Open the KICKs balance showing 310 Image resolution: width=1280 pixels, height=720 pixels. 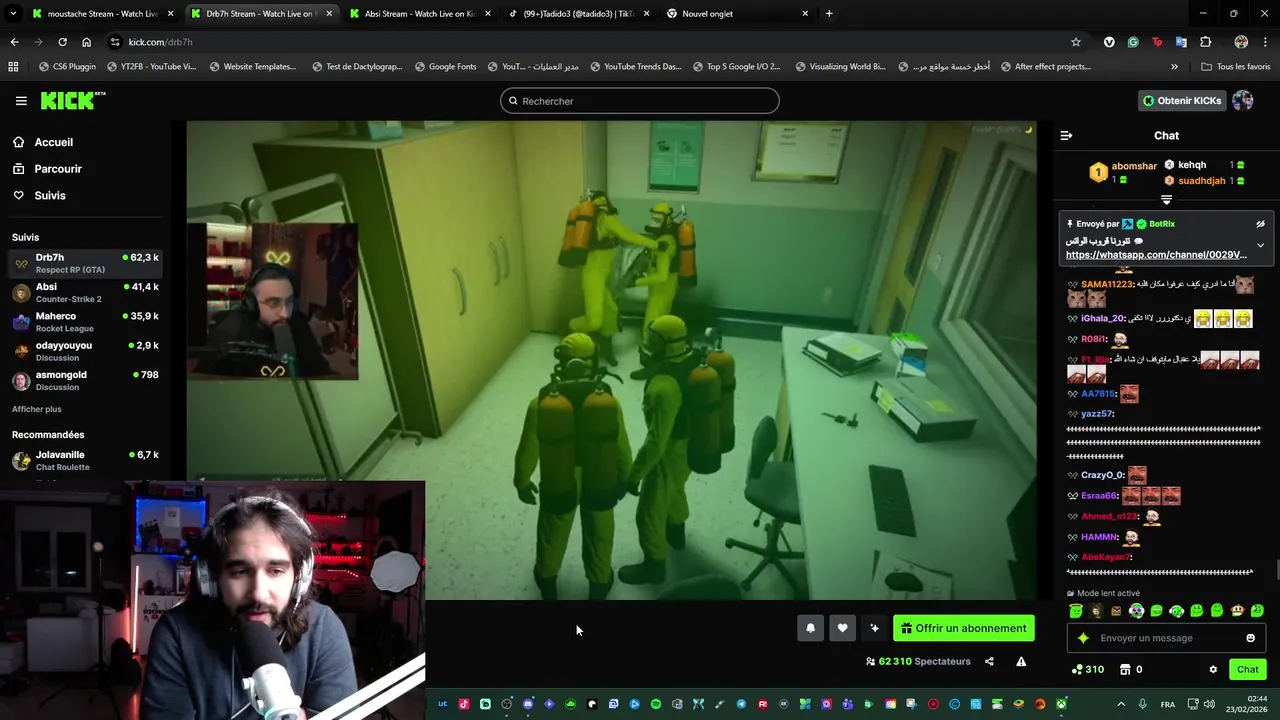[1087, 669]
